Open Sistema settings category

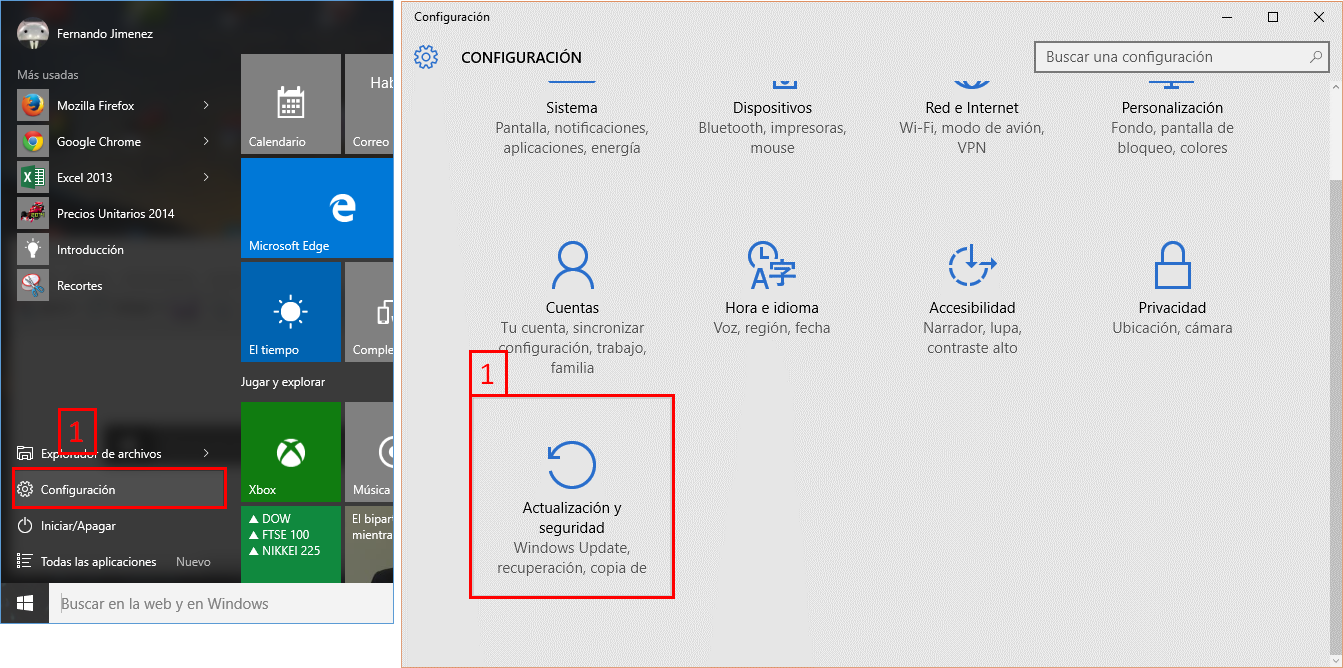coord(572,118)
